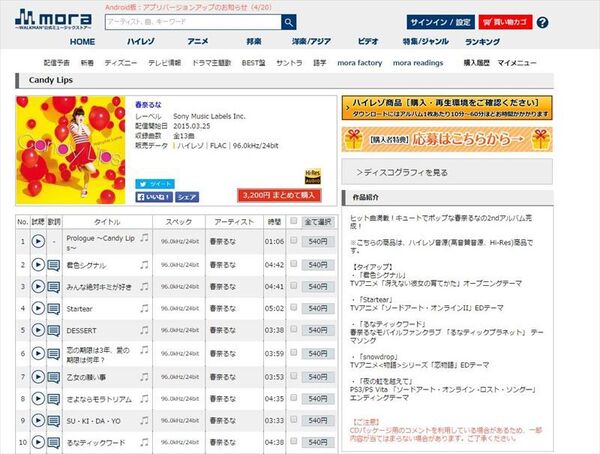
Task: Check the box for track 8
Action: point(293,397)
